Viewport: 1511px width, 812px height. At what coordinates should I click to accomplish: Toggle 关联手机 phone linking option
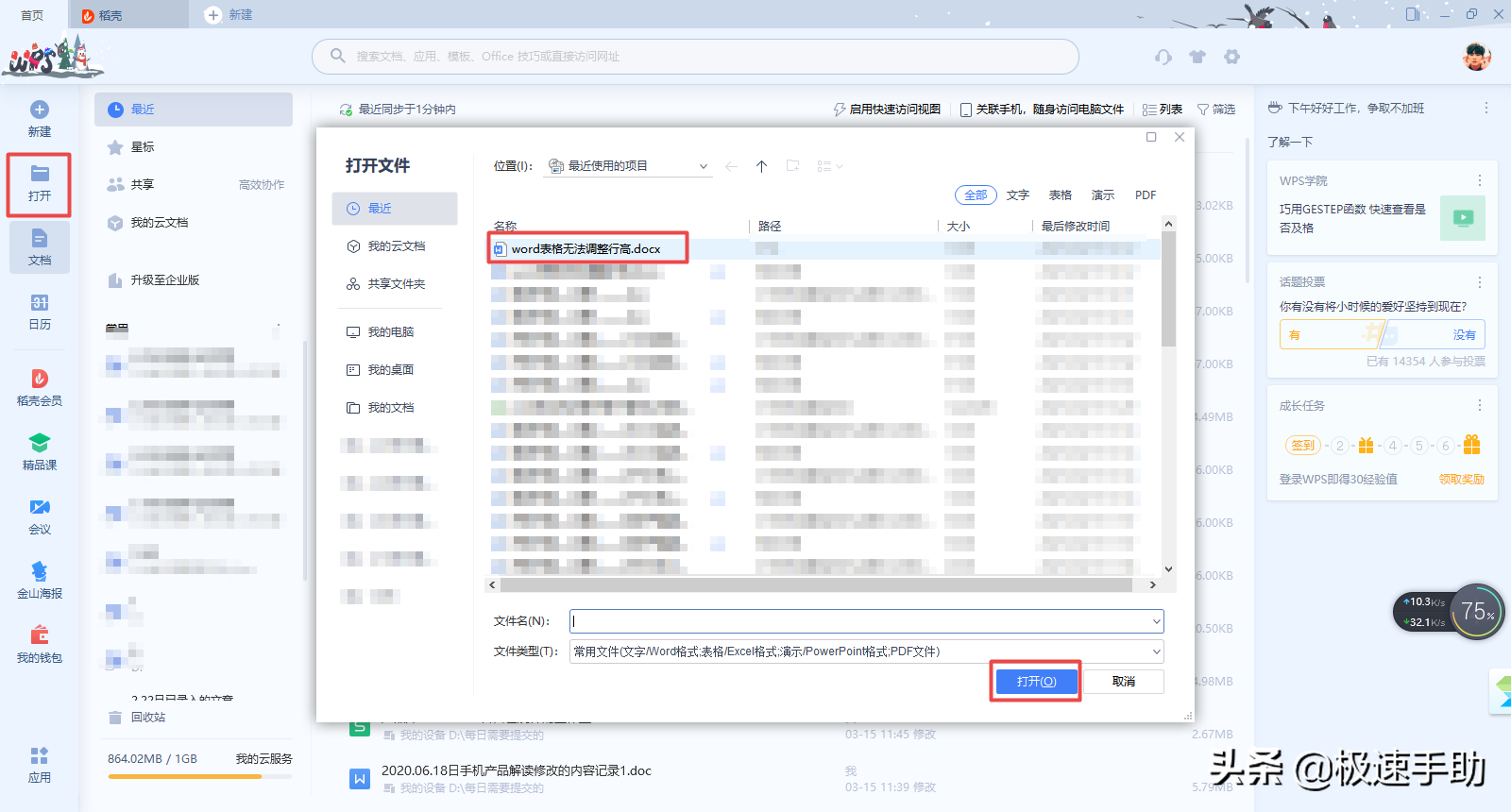point(1042,110)
